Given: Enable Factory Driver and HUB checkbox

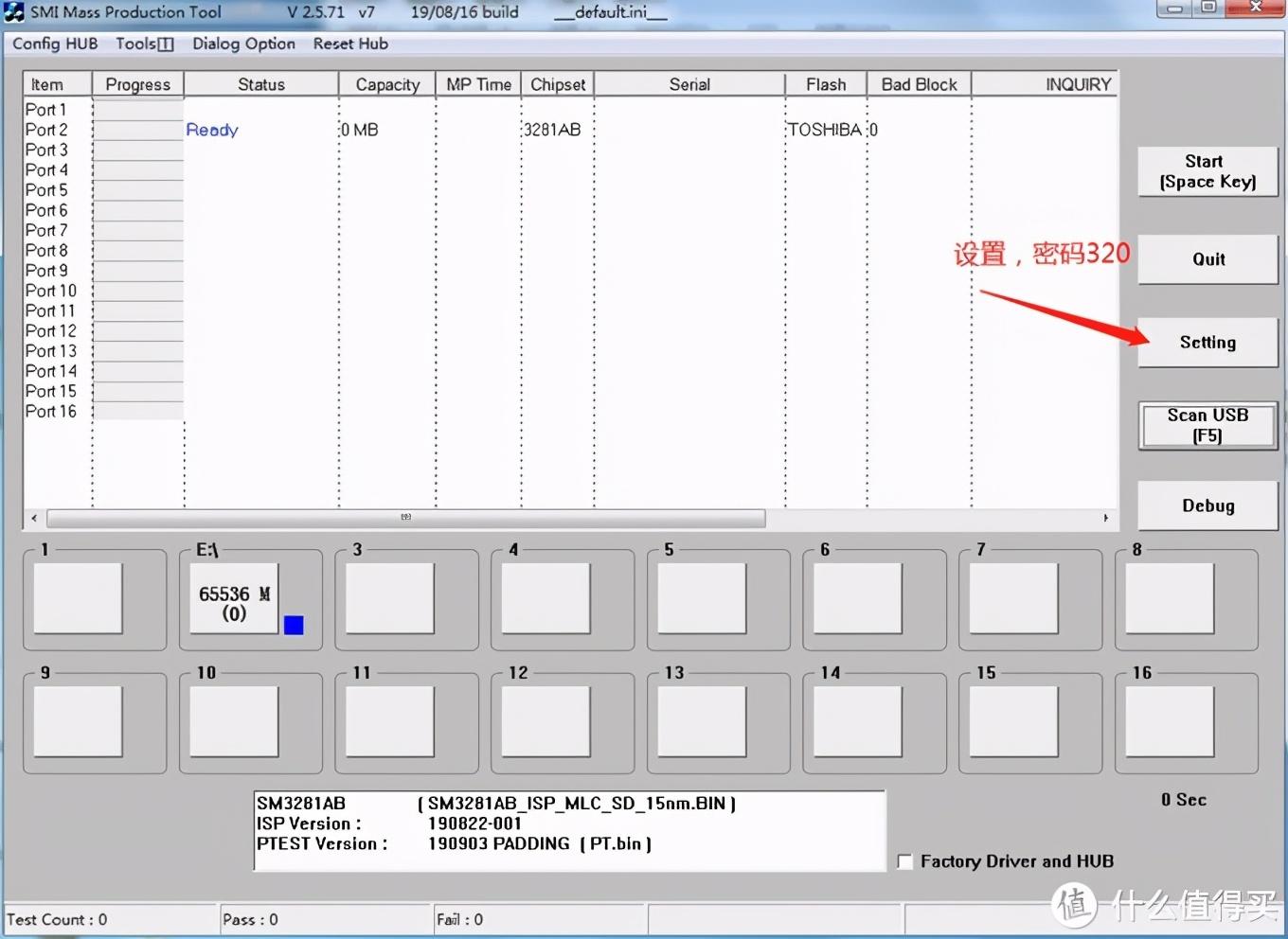Looking at the screenshot, I should [x=905, y=861].
